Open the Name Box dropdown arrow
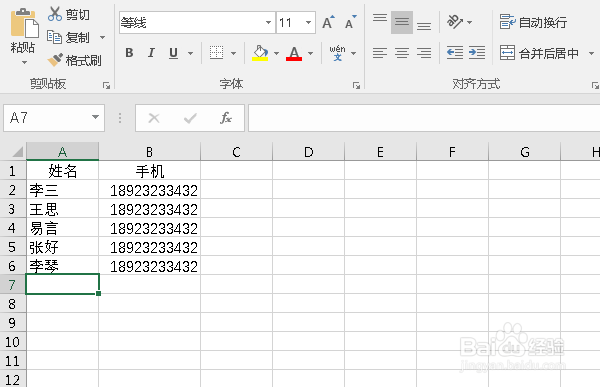 [95, 117]
